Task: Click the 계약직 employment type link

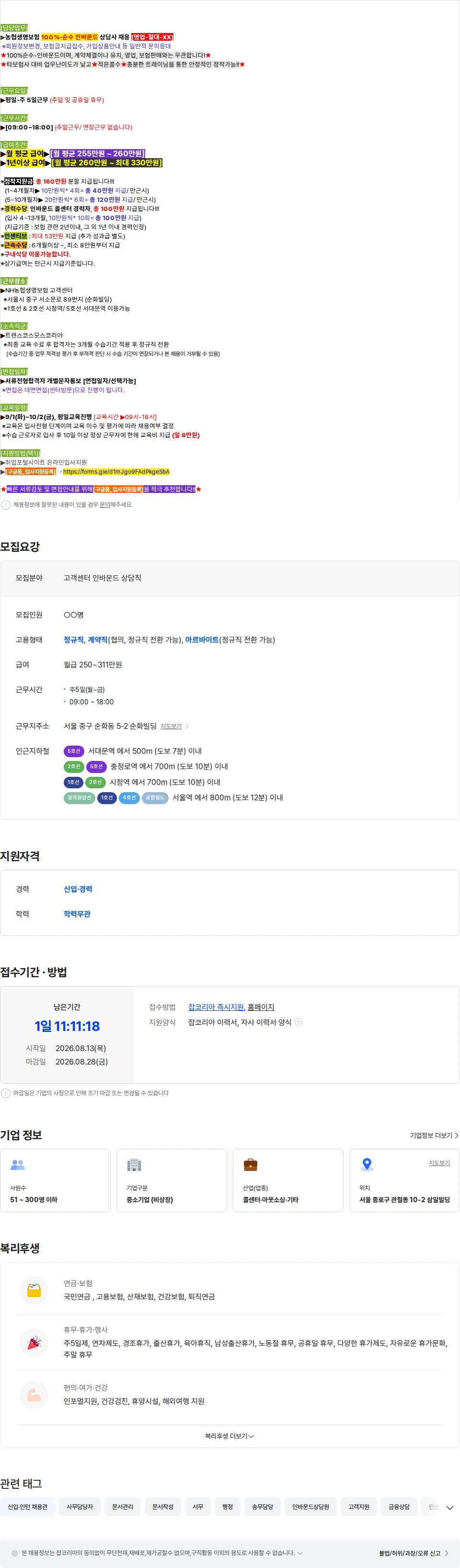Action: click(x=98, y=640)
